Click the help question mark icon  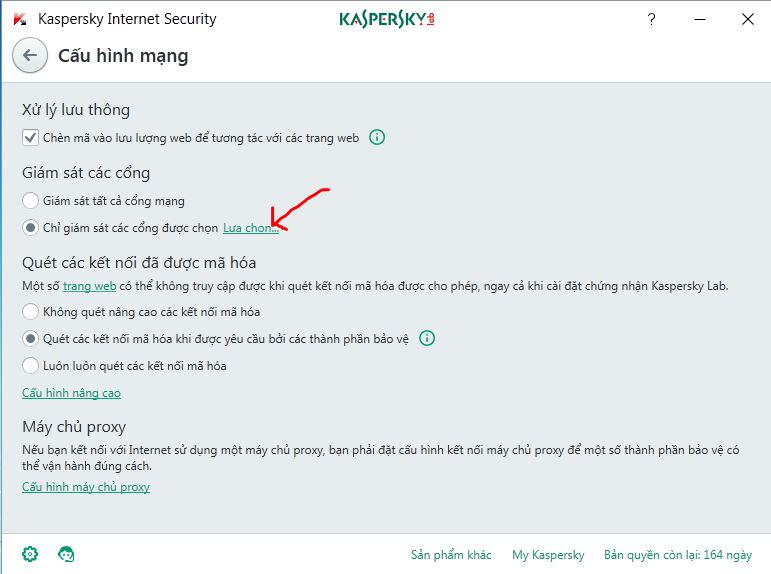[652, 19]
